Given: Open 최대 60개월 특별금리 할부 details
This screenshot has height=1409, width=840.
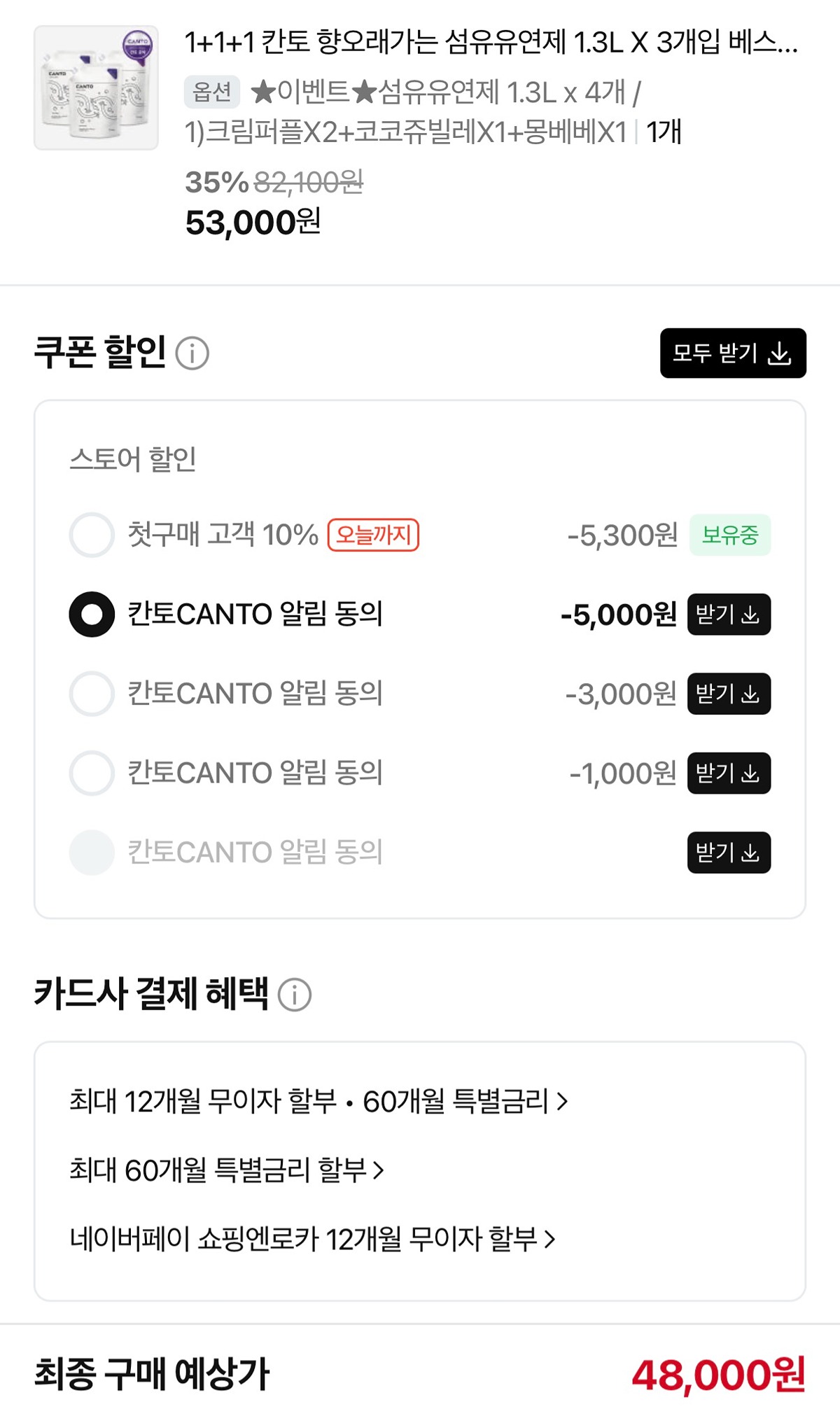Looking at the screenshot, I should pyautogui.click(x=227, y=1170).
